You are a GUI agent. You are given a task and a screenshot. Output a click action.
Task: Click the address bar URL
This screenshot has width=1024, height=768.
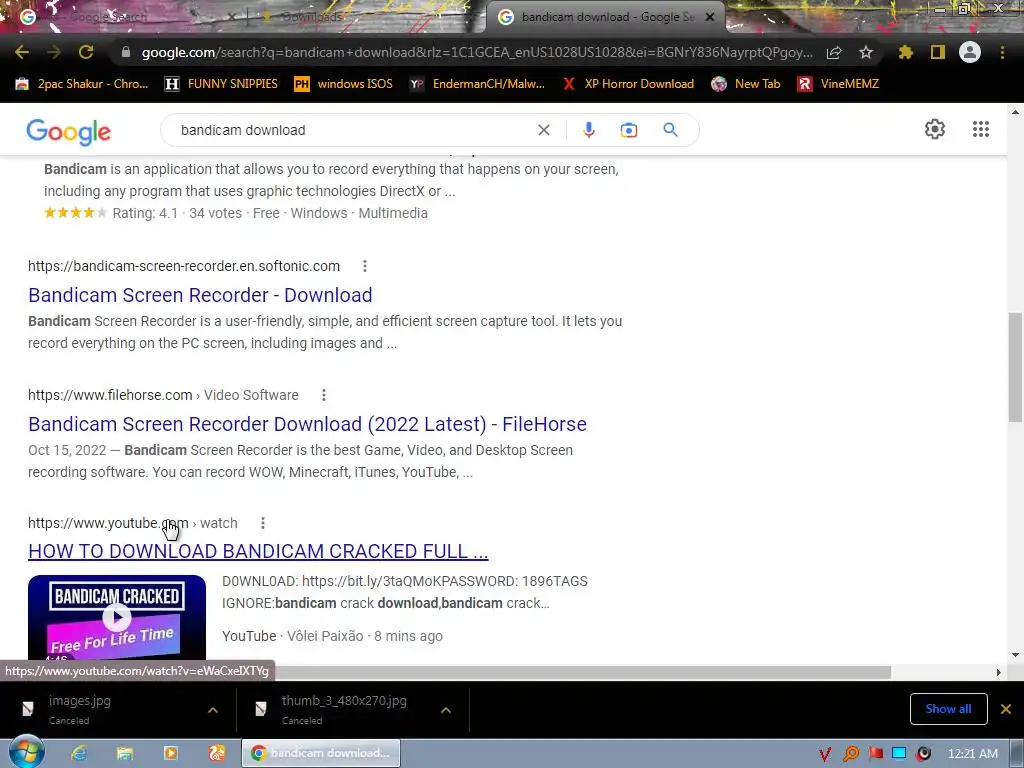point(477,52)
